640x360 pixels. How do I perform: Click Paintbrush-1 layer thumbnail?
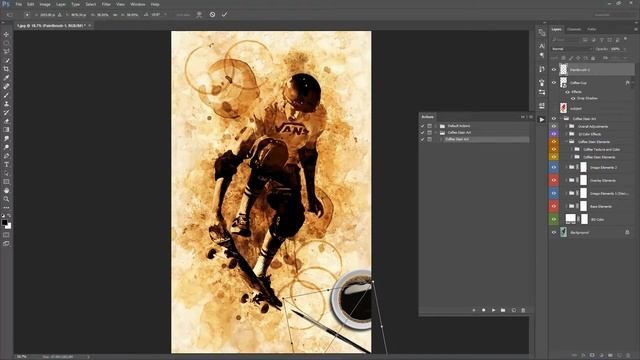[563, 70]
